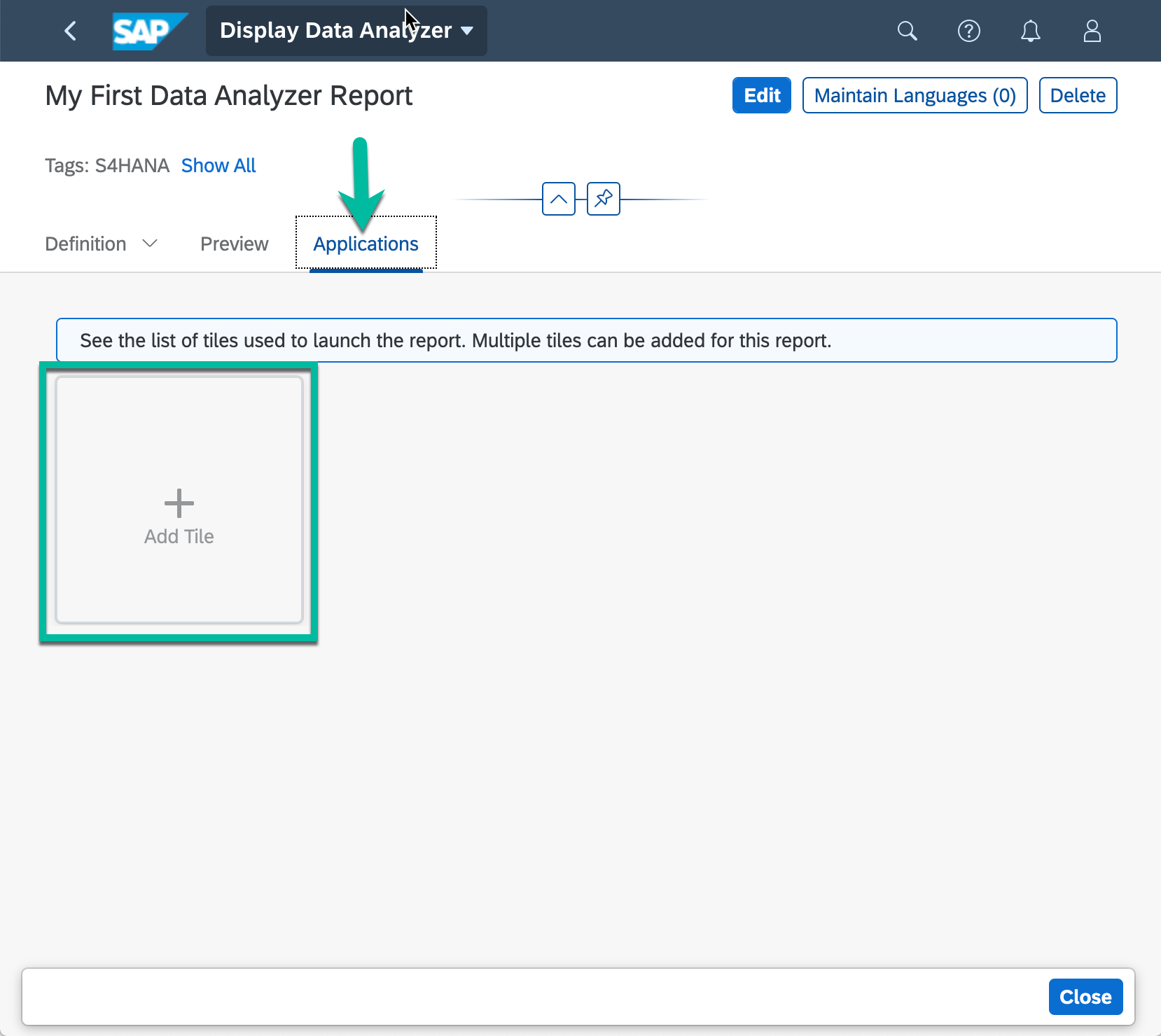Click the Show All tags link

coord(218,165)
